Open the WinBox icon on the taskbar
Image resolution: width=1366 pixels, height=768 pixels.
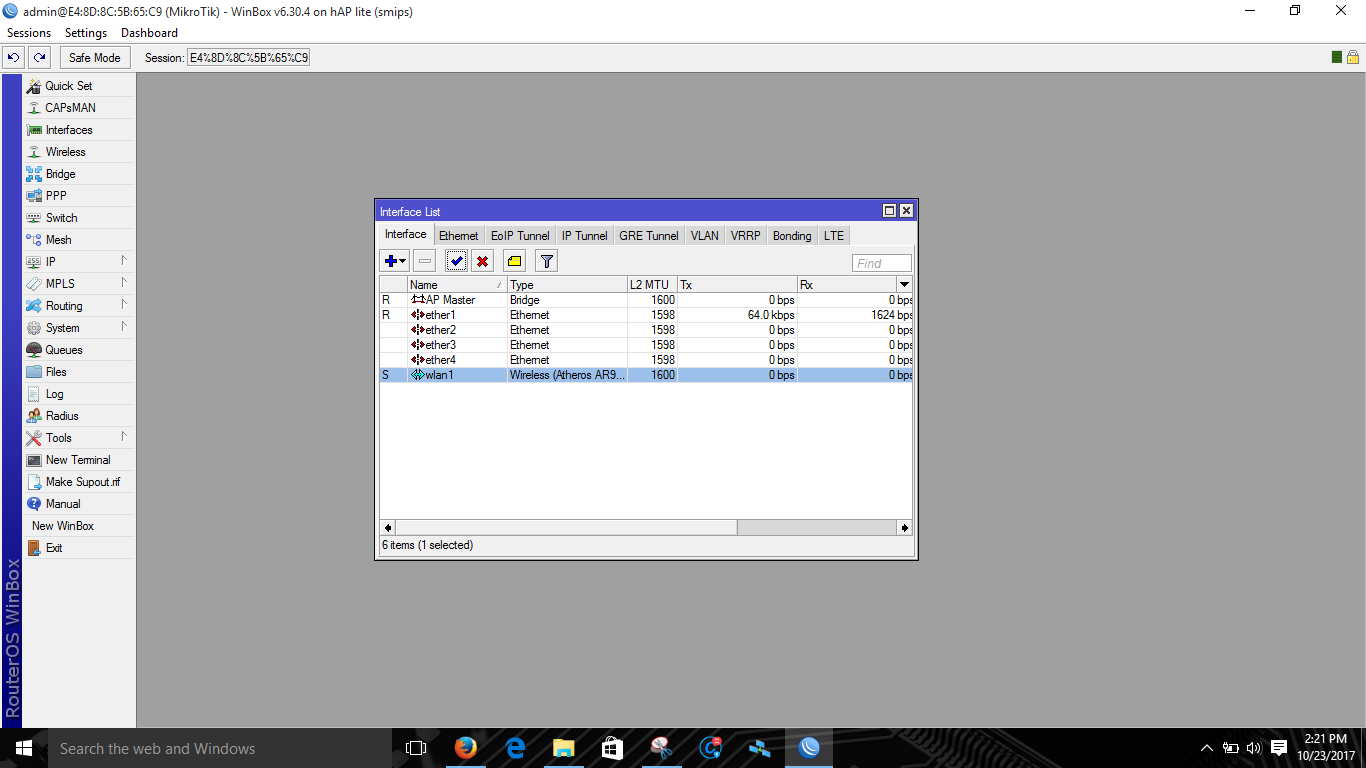tap(808, 747)
